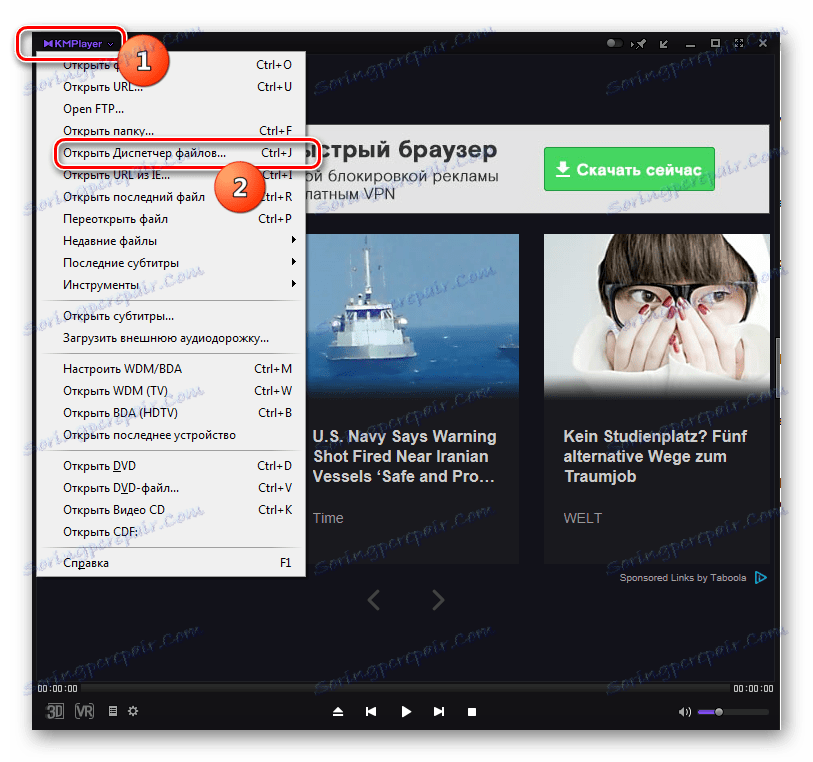Screen dimensions: 813x762
Task: Click the total duration time display
Action: pyautogui.click(x=753, y=688)
